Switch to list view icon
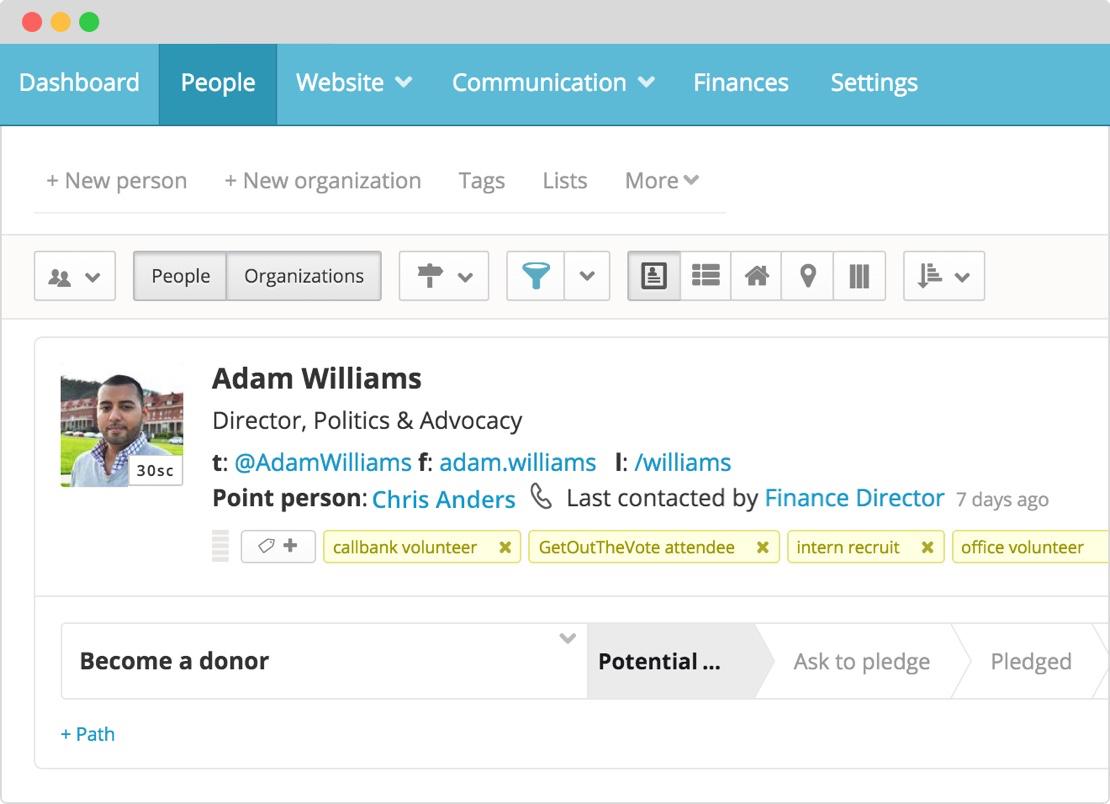 [x=706, y=276]
